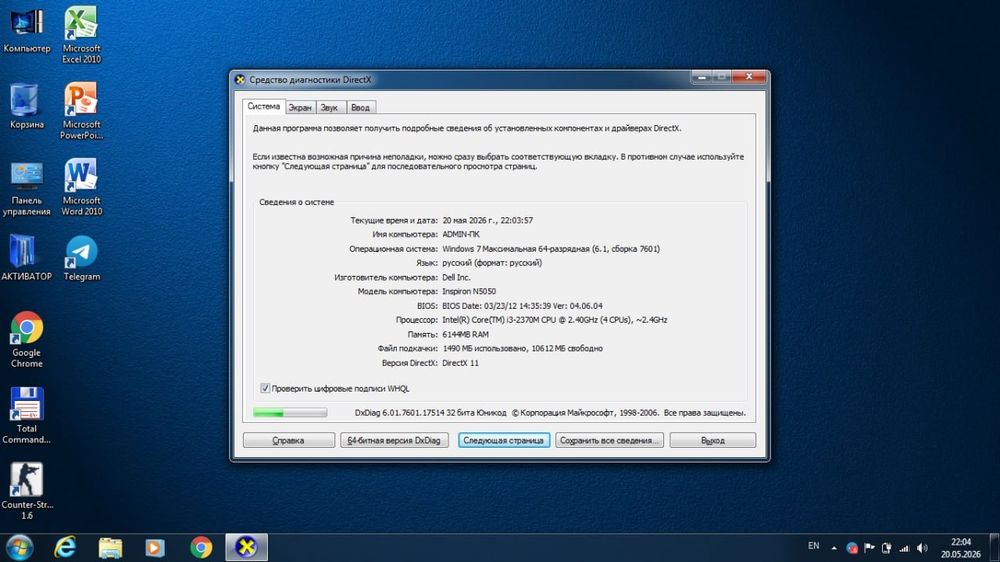Viewport: 1000px width, 562px height.
Task: Open the Ввод tab
Action: coord(360,108)
